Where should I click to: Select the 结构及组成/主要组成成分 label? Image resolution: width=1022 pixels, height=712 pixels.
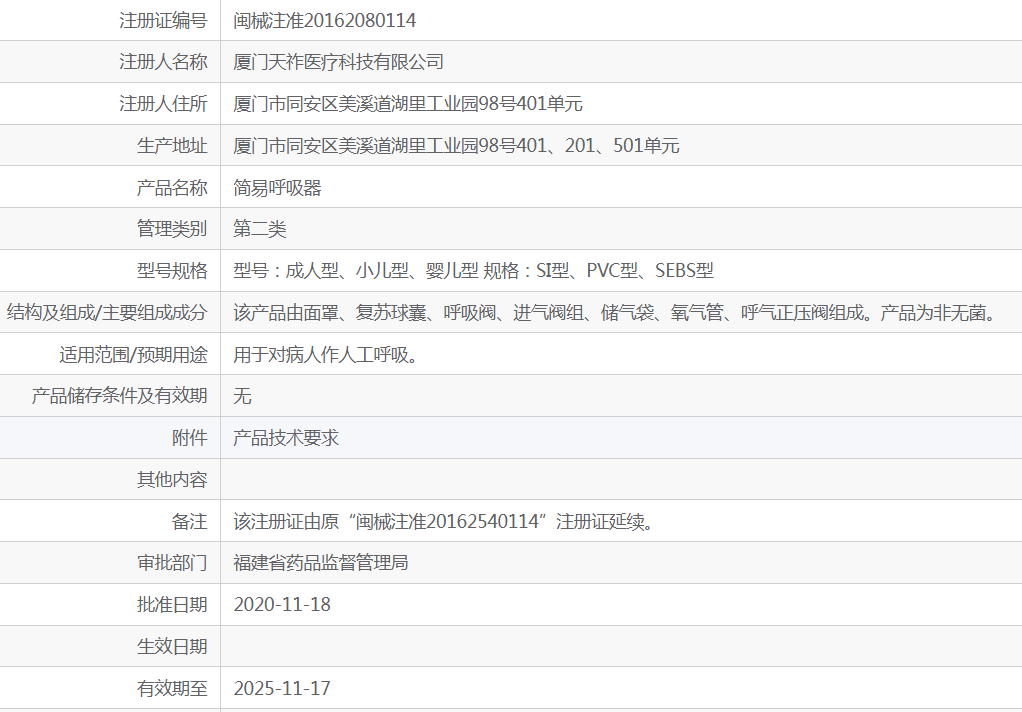pos(107,312)
